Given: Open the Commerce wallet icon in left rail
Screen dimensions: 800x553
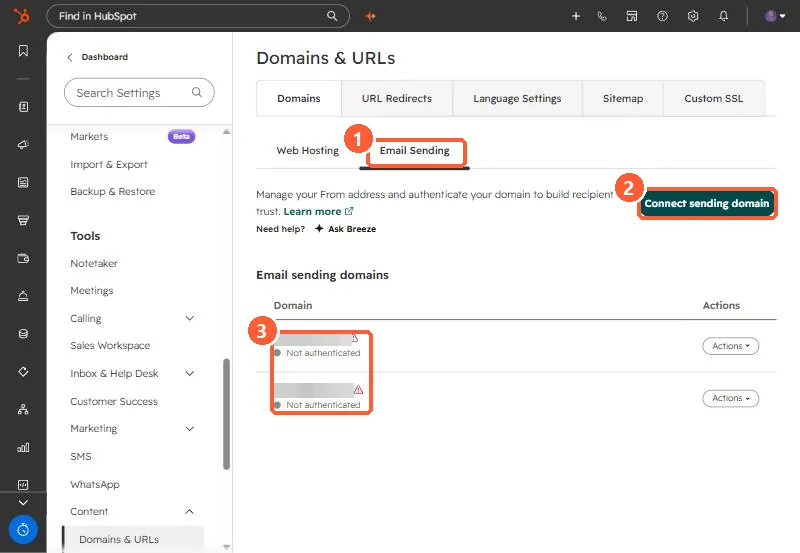Looking at the screenshot, I should [x=23, y=258].
